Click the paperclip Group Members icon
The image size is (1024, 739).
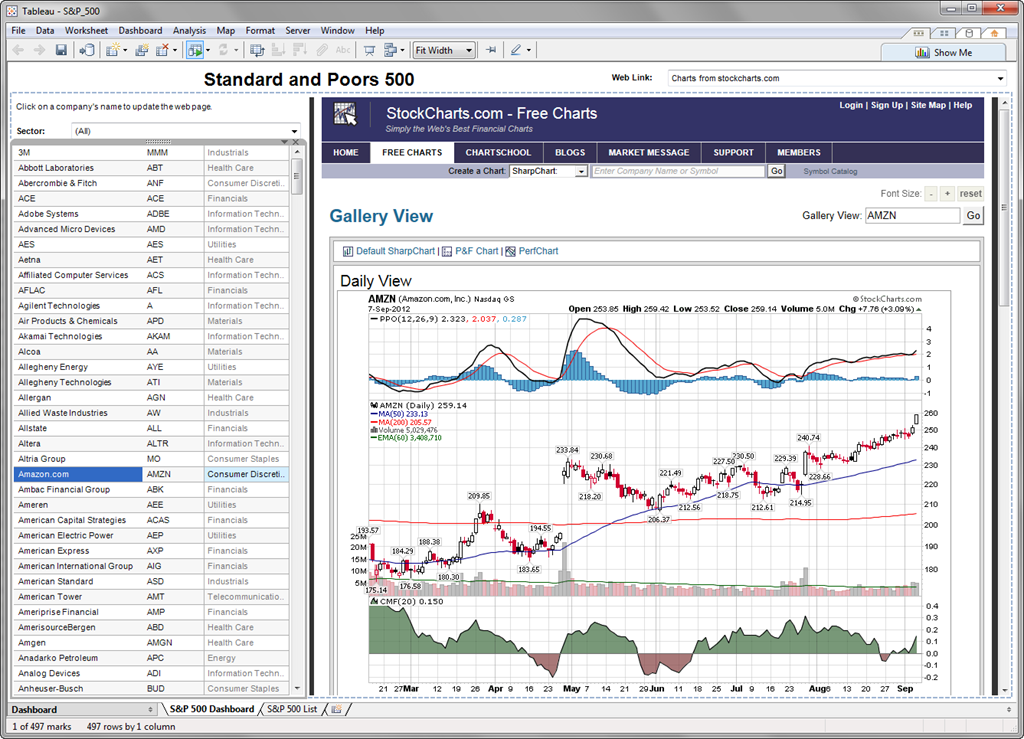322,50
